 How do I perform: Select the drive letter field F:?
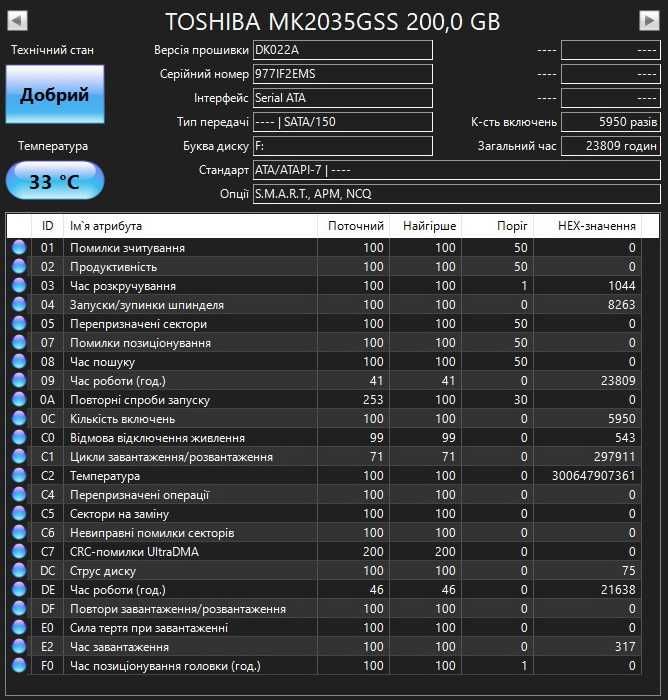point(342,146)
